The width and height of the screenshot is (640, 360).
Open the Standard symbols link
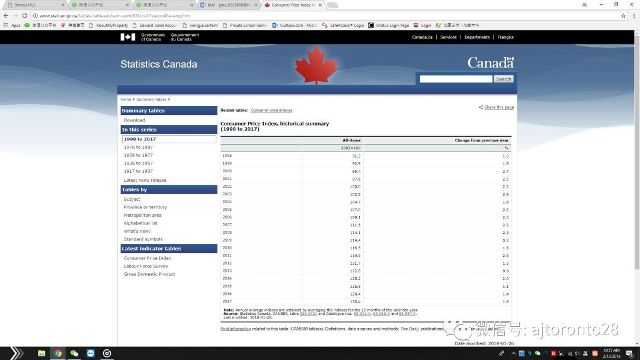click(x=143, y=239)
